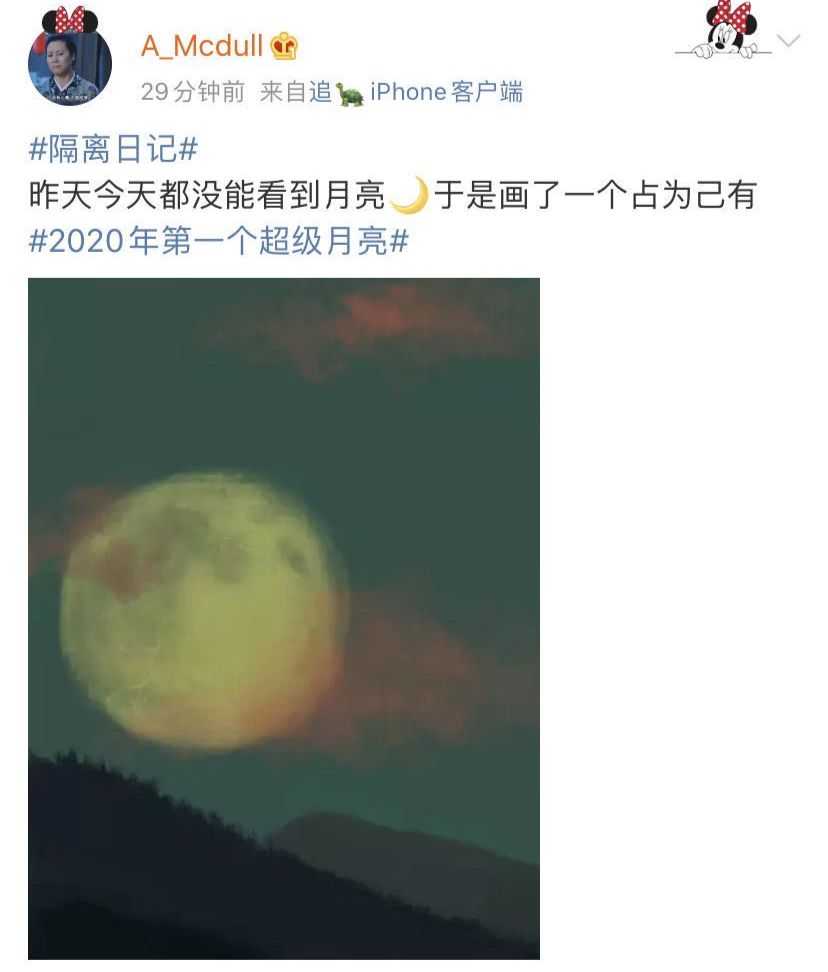
Task: Open the #2020年第一个超级月亮# hashtag topic
Action: [219, 241]
